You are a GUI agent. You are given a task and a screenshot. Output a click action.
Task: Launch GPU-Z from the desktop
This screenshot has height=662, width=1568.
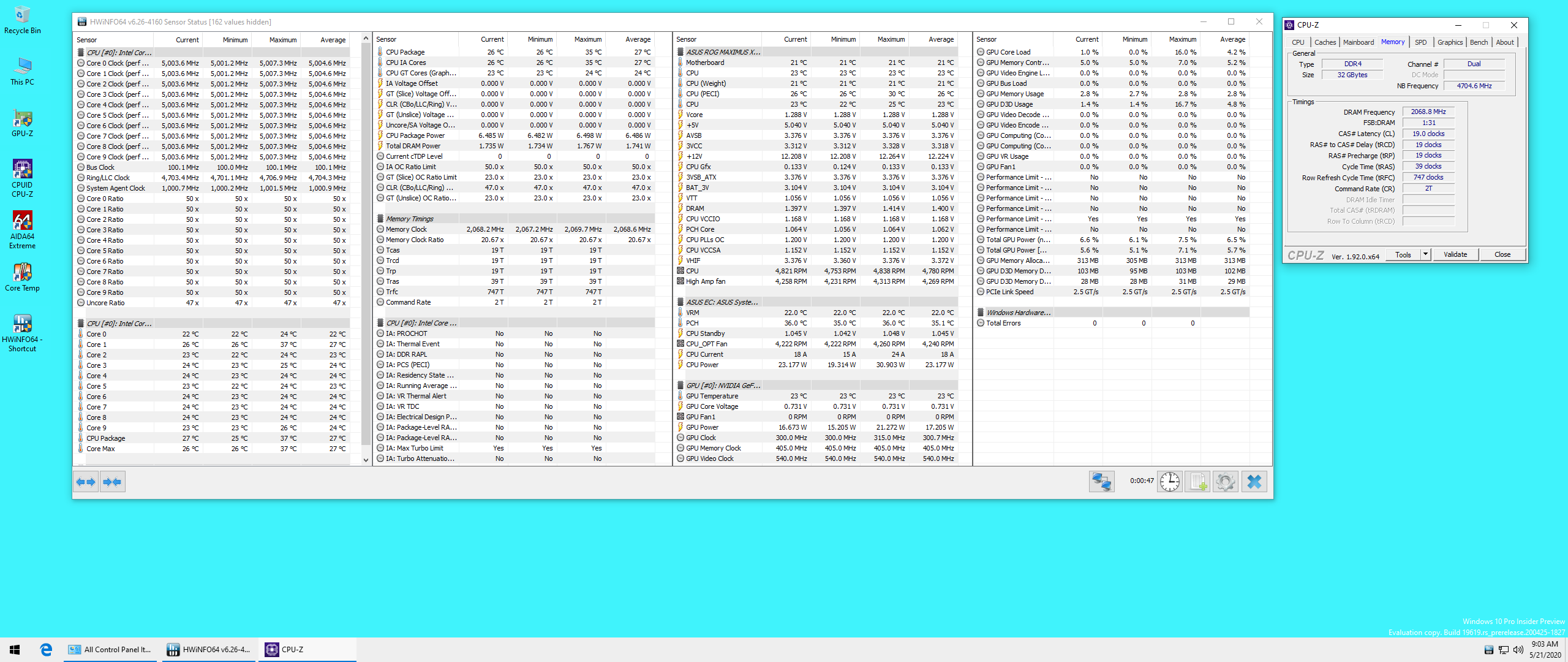22,123
